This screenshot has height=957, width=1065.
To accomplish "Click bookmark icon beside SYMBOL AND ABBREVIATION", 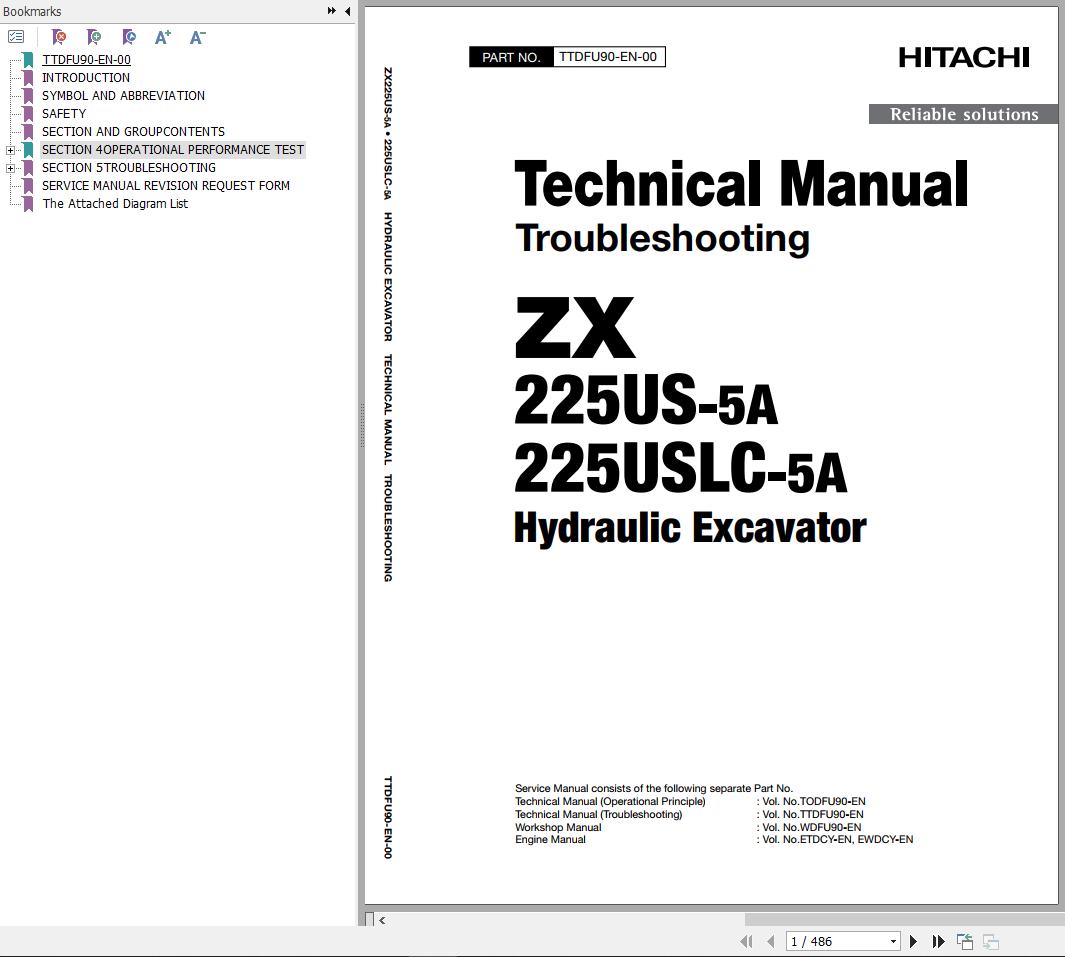I will point(28,96).
